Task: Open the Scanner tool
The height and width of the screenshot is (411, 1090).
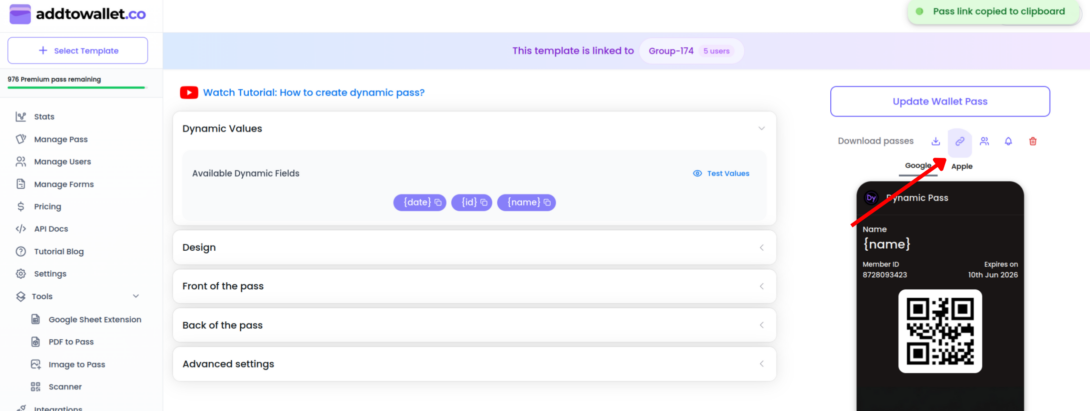Action: [65, 387]
